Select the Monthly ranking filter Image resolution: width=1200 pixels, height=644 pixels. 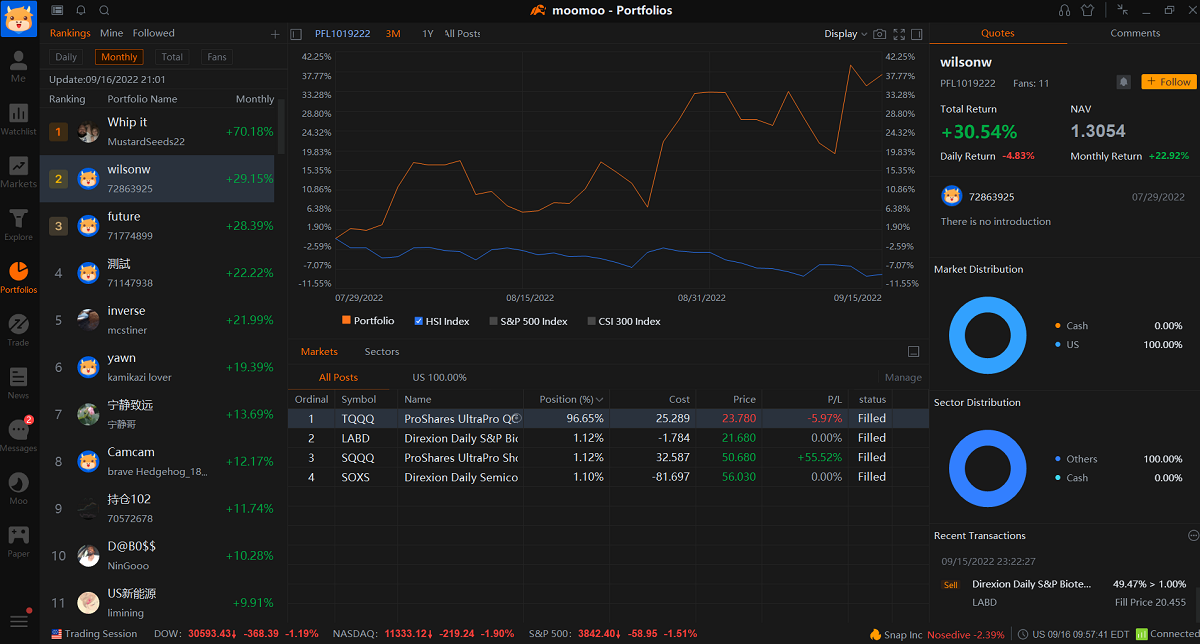click(119, 57)
